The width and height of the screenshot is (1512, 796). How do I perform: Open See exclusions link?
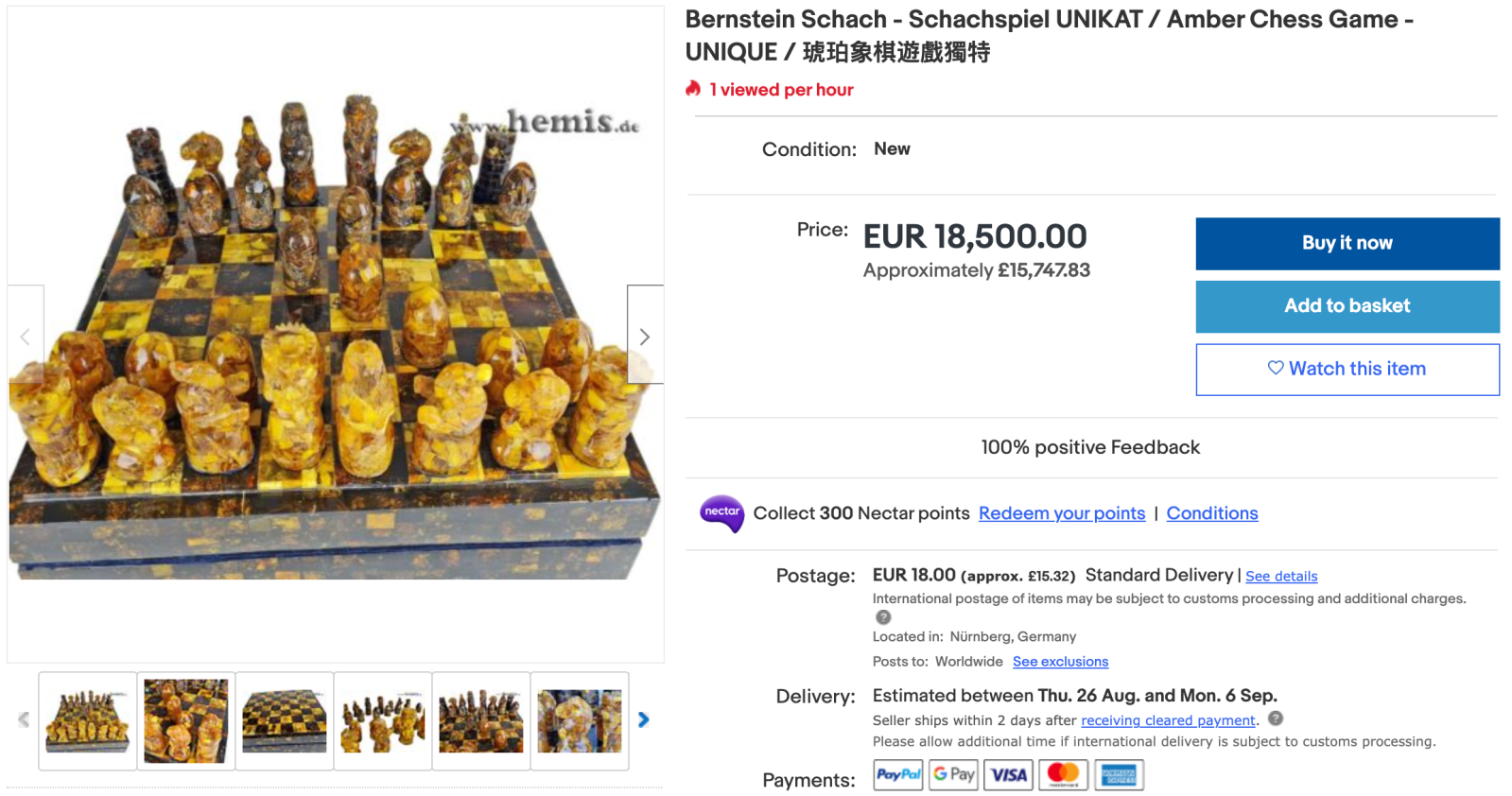[x=1060, y=662]
